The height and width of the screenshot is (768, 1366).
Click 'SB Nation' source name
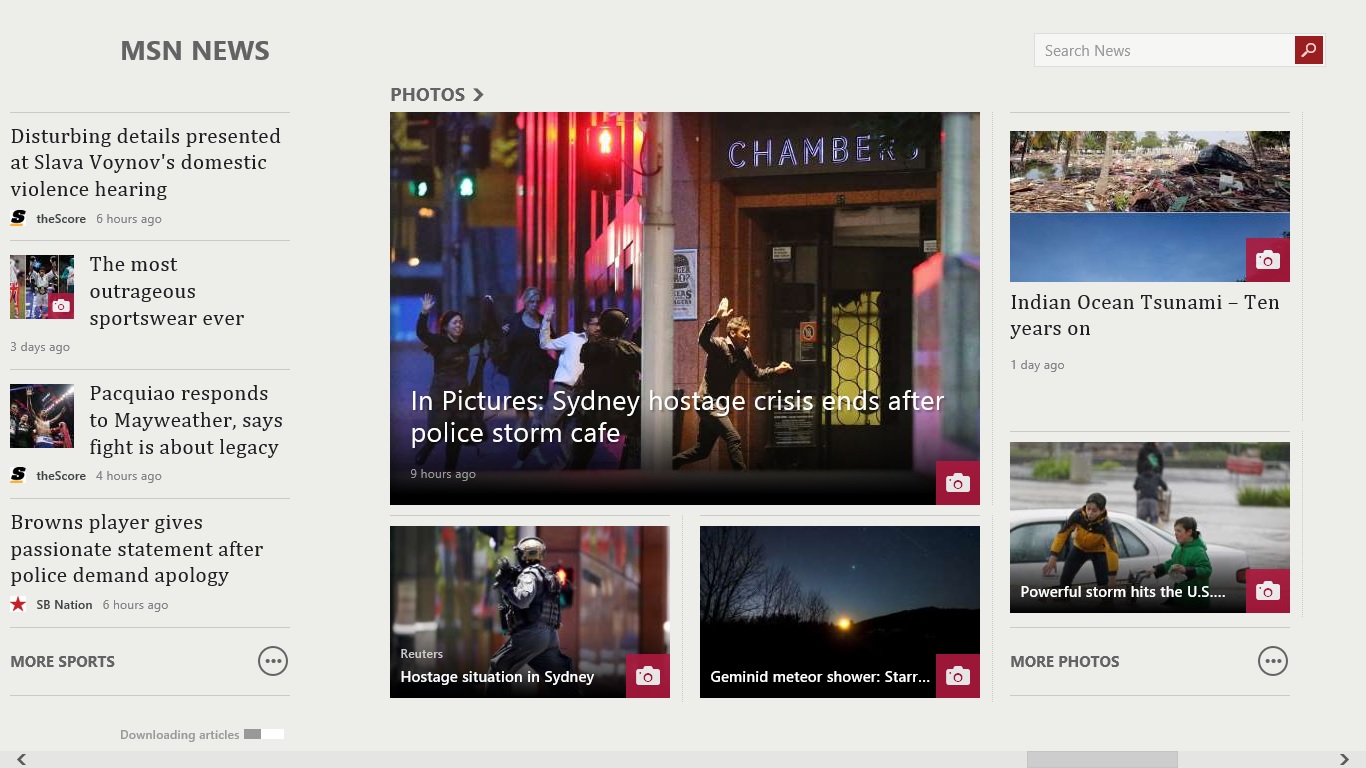click(x=64, y=605)
